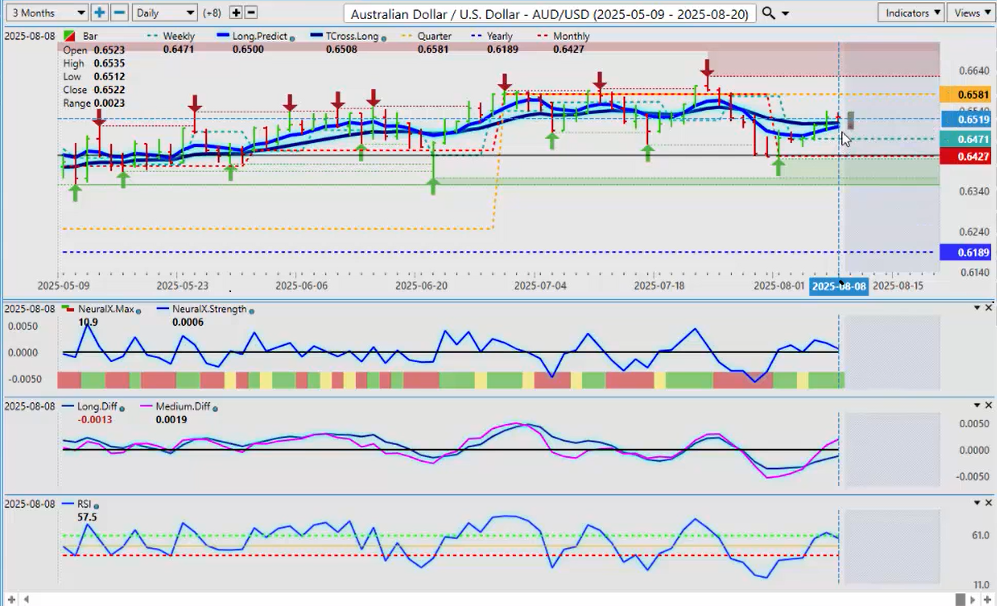The image size is (997, 606).
Task: Click the blue plus zoom-in time range button
Action: coord(99,13)
